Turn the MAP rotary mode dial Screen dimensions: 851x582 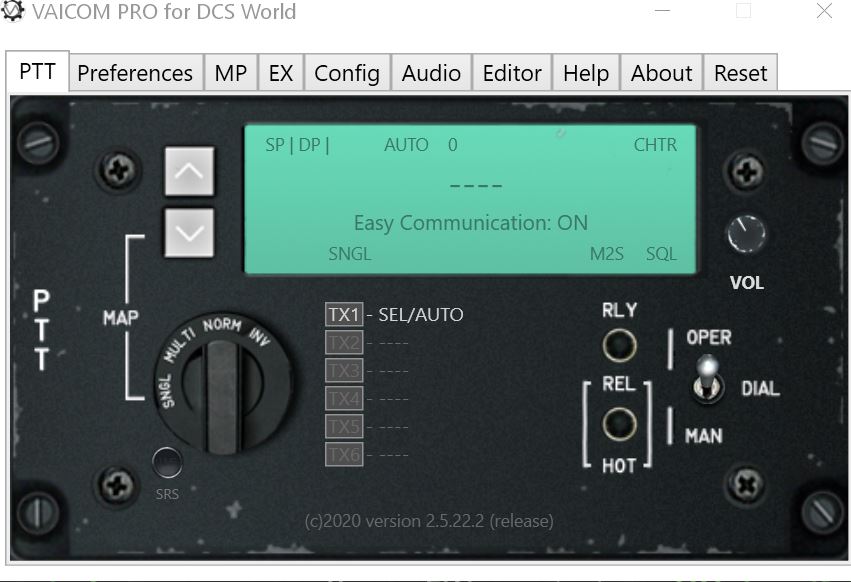coord(223,383)
